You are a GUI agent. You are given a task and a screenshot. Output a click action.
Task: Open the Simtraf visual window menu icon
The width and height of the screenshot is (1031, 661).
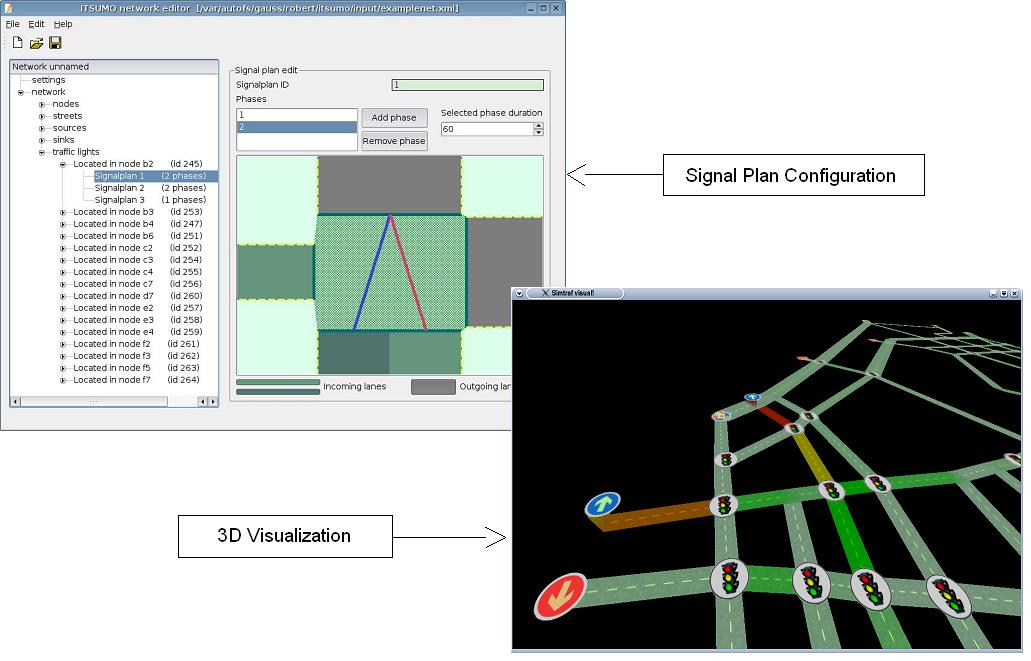520,293
